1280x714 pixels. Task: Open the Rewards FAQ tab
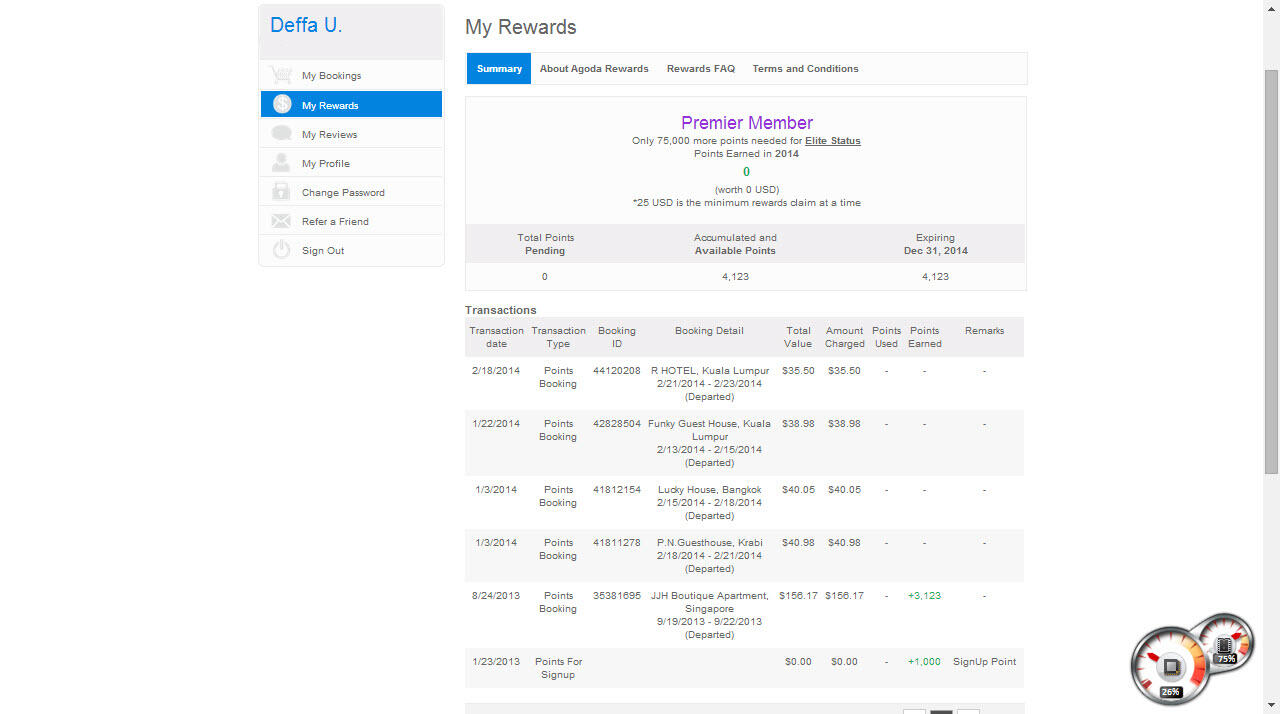point(701,68)
